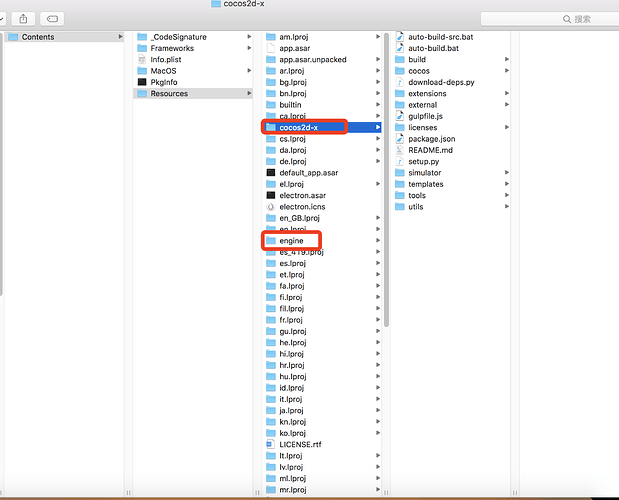Expand the builtin folder arrow
Viewport: 619px width, 500px height.
tap(378, 105)
